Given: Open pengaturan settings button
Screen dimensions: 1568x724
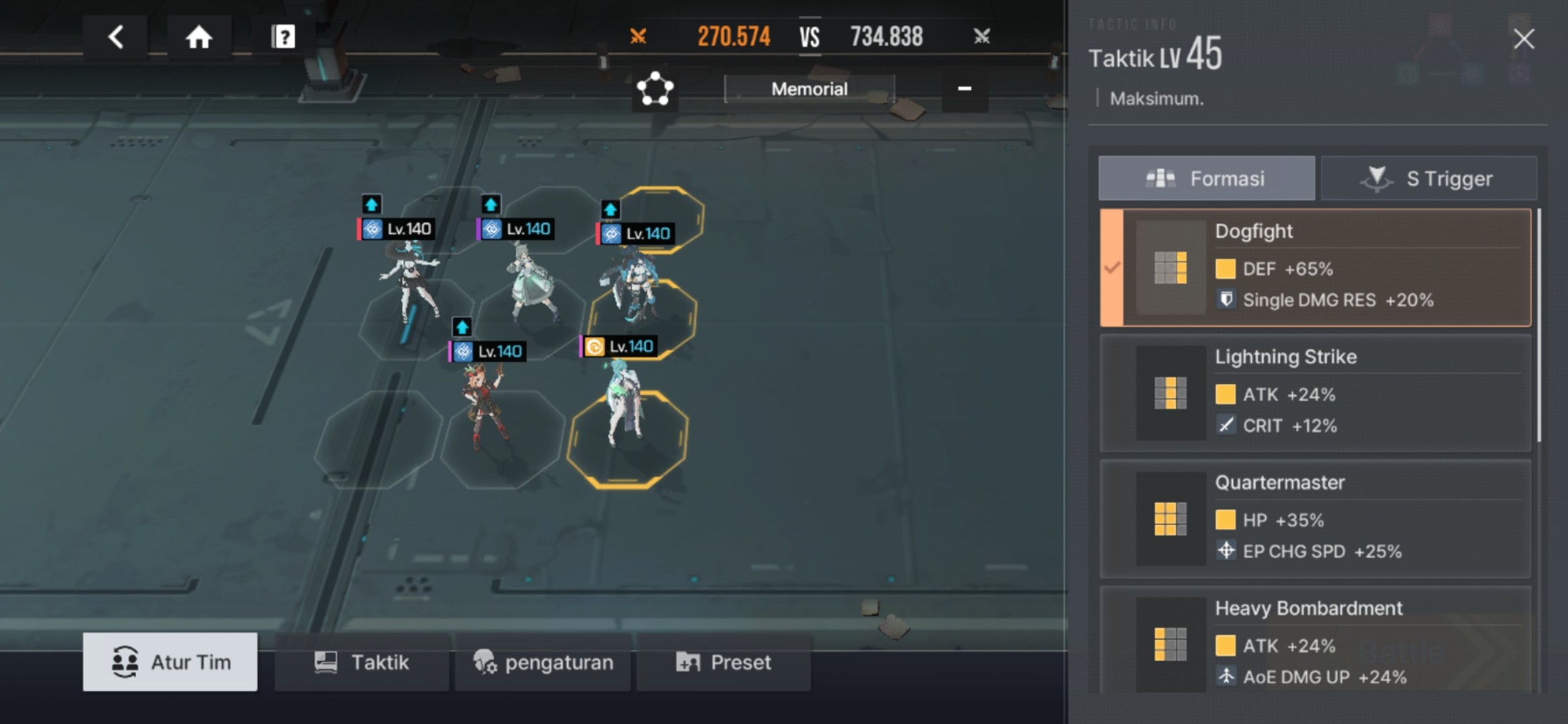Looking at the screenshot, I should (x=543, y=662).
